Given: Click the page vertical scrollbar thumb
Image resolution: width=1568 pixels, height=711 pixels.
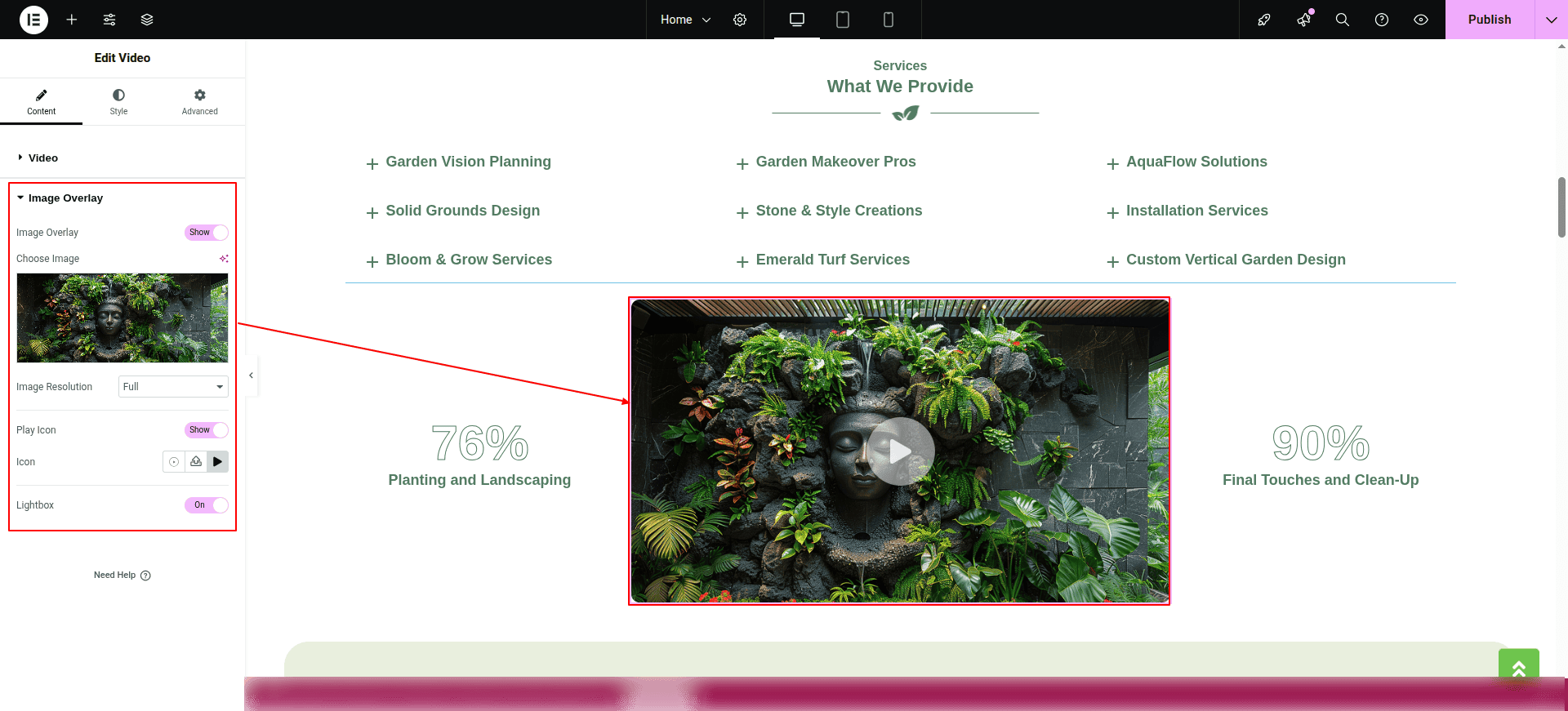Looking at the screenshot, I should click(1561, 207).
